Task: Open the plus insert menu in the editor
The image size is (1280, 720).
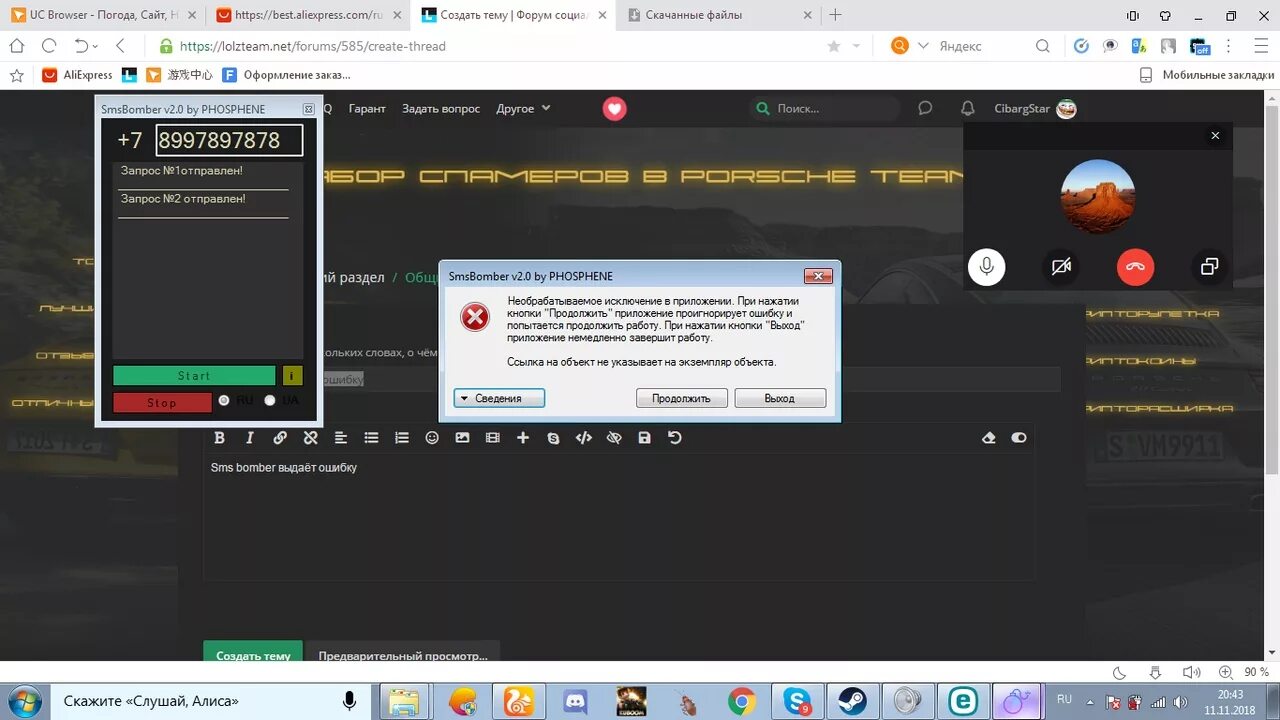Action: tap(523, 438)
